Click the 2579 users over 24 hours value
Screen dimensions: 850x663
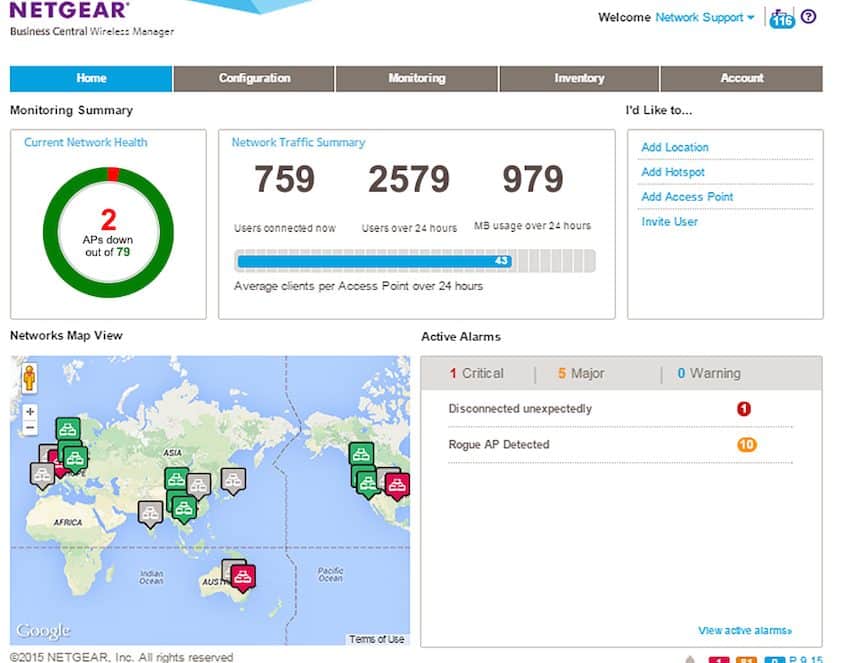[x=409, y=179]
